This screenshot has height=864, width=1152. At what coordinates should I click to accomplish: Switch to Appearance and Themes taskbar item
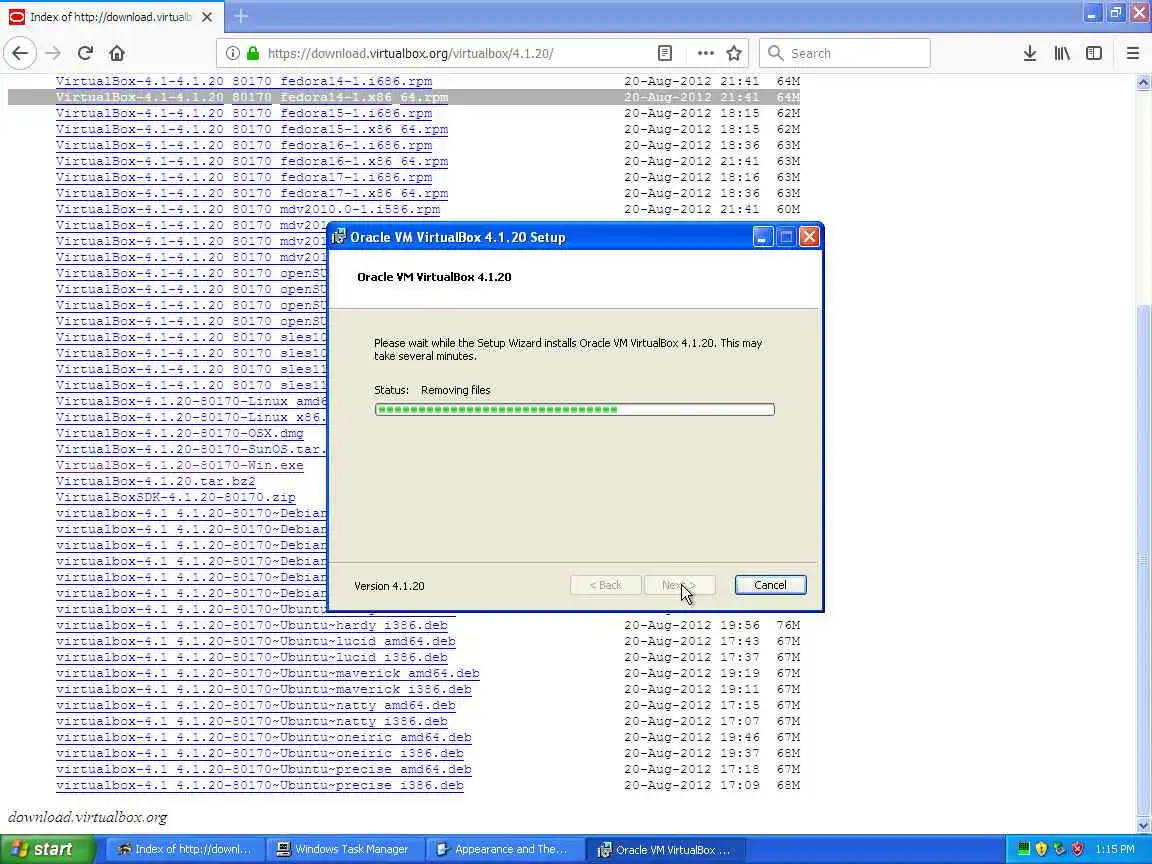[504, 849]
